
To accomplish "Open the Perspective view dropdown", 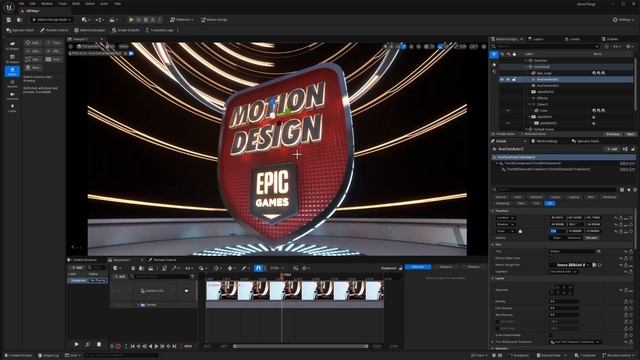I will 88,47.
